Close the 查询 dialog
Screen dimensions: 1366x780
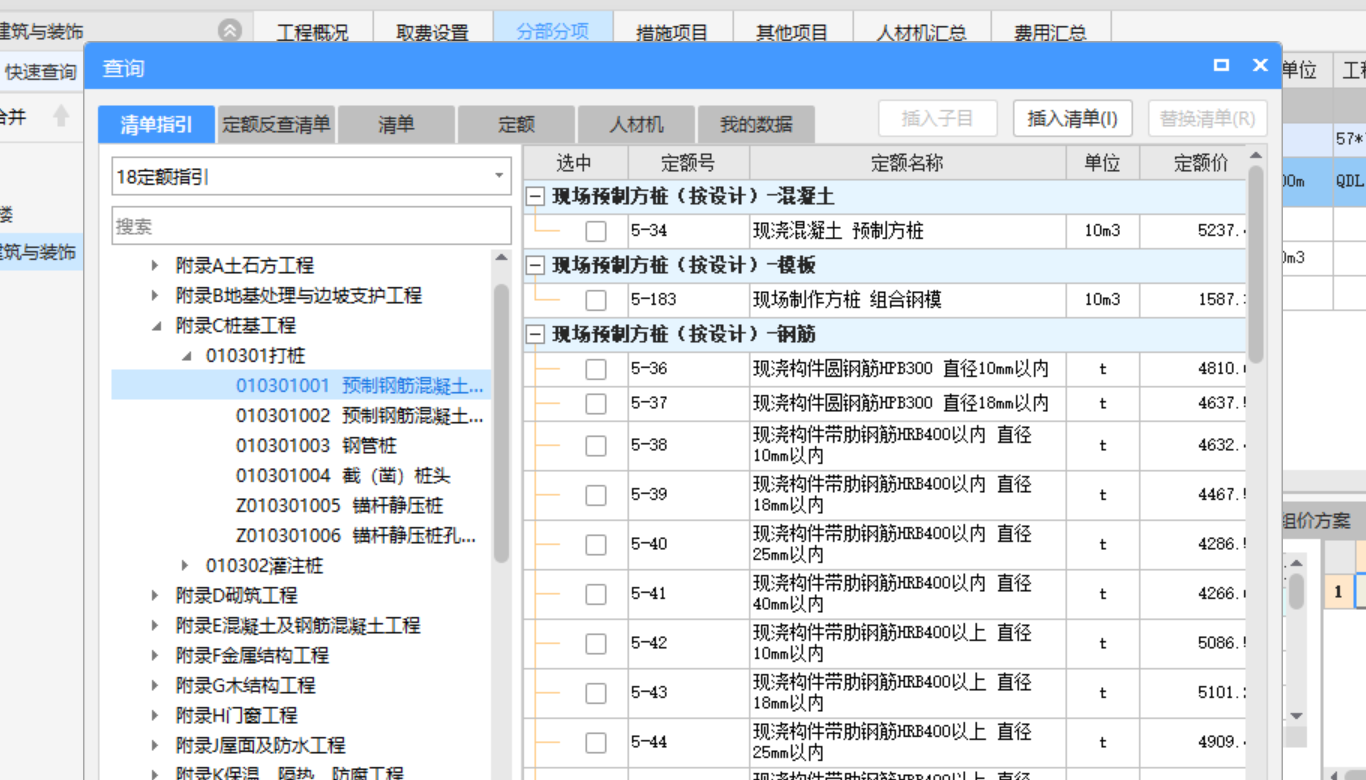click(x=1260, y=65)
